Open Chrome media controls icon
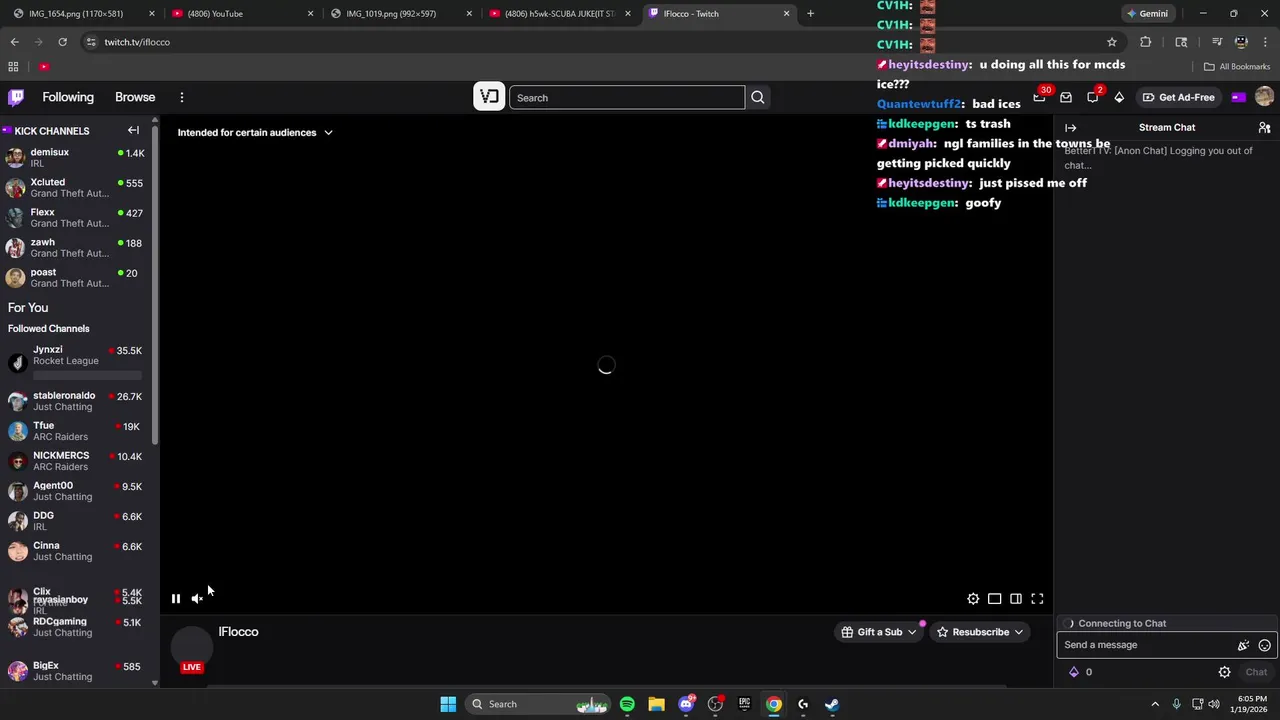Image resolution: width=1280 pixels, height=720 pixels. tap(1217, 42)
